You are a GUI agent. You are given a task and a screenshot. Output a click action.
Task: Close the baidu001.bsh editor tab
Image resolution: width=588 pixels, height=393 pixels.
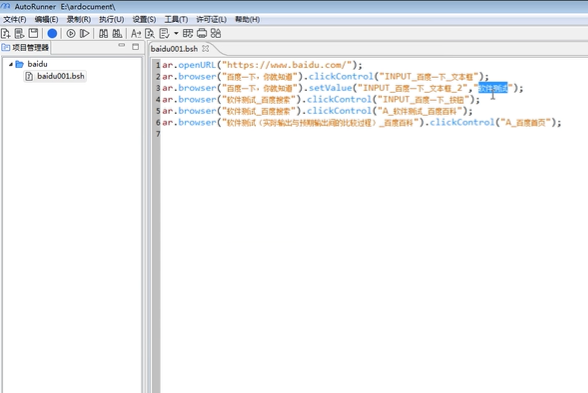pos(205,48)
